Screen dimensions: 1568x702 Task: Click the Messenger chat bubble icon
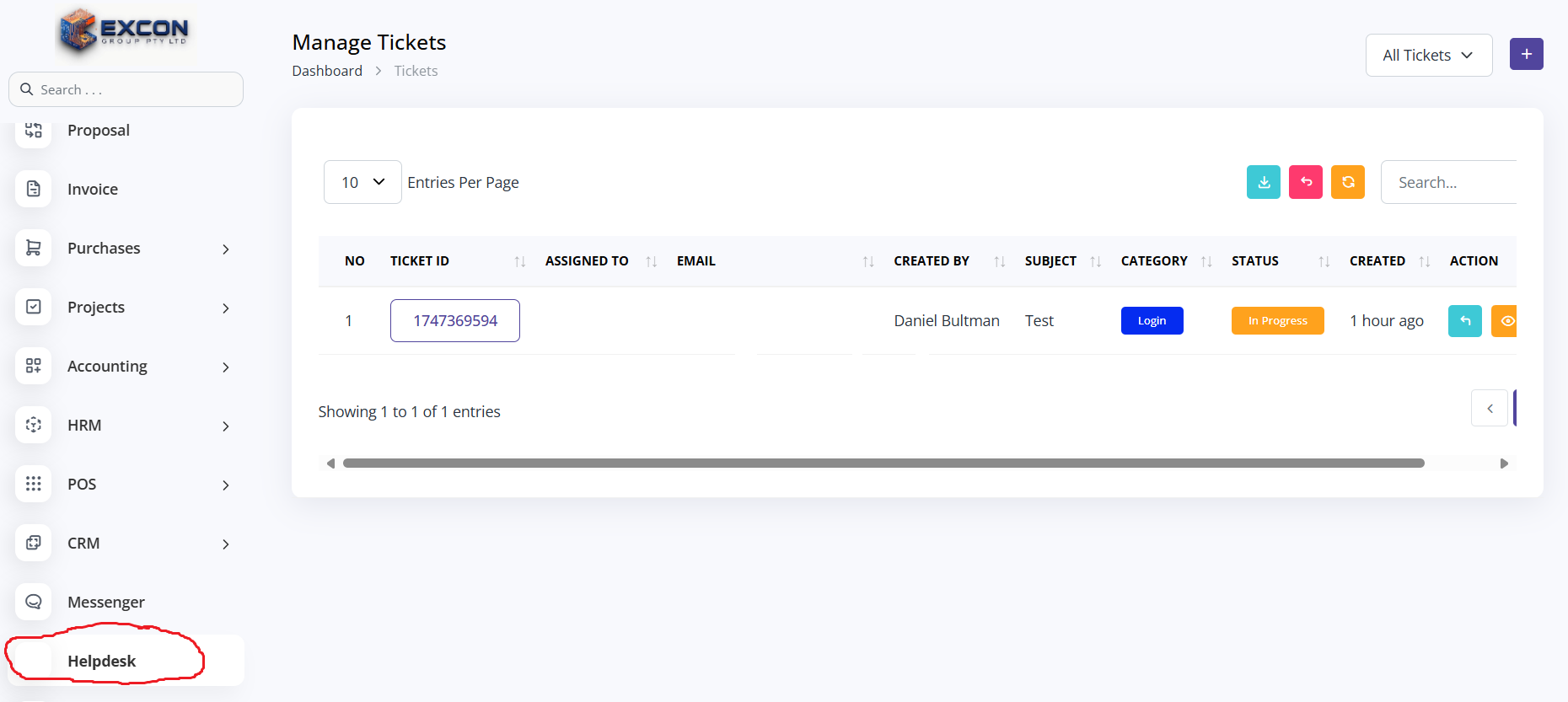point(34,602)
